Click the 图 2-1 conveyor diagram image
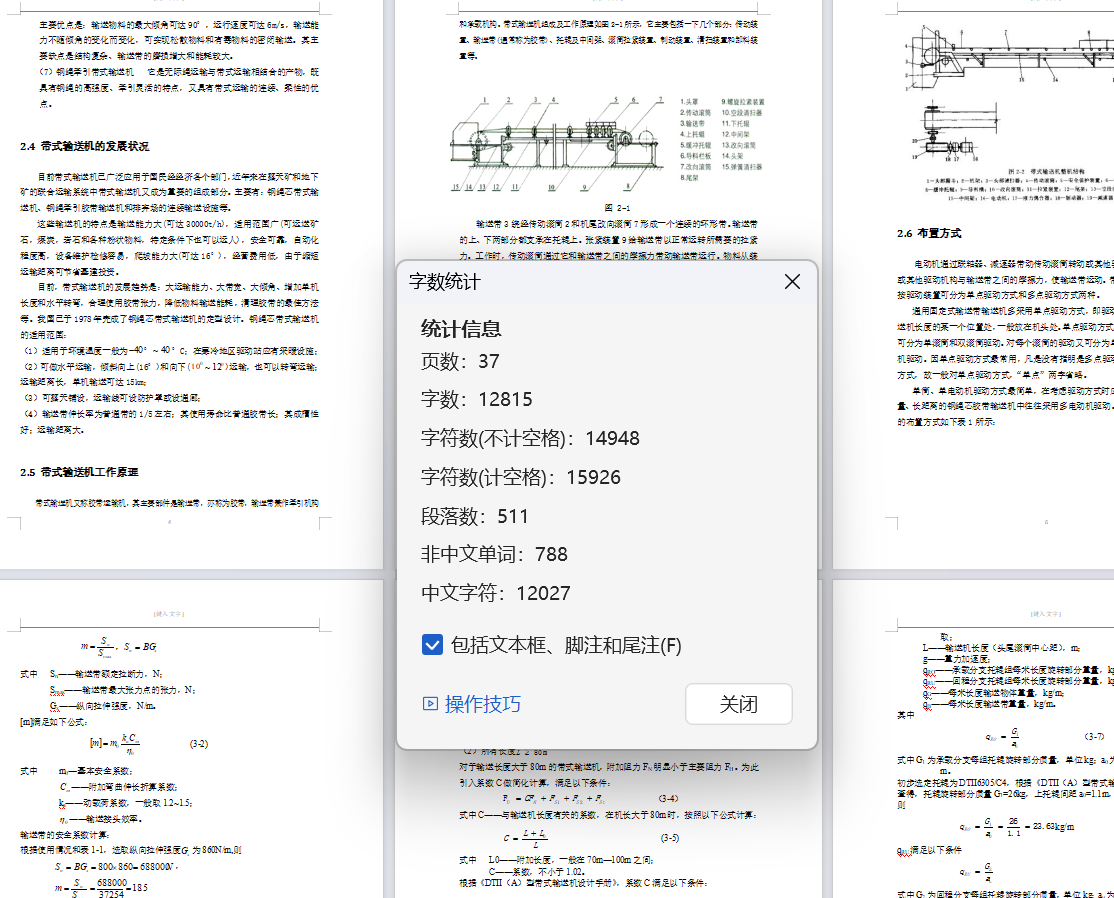Screen dimensions: 1114x898 pos(608,145)
